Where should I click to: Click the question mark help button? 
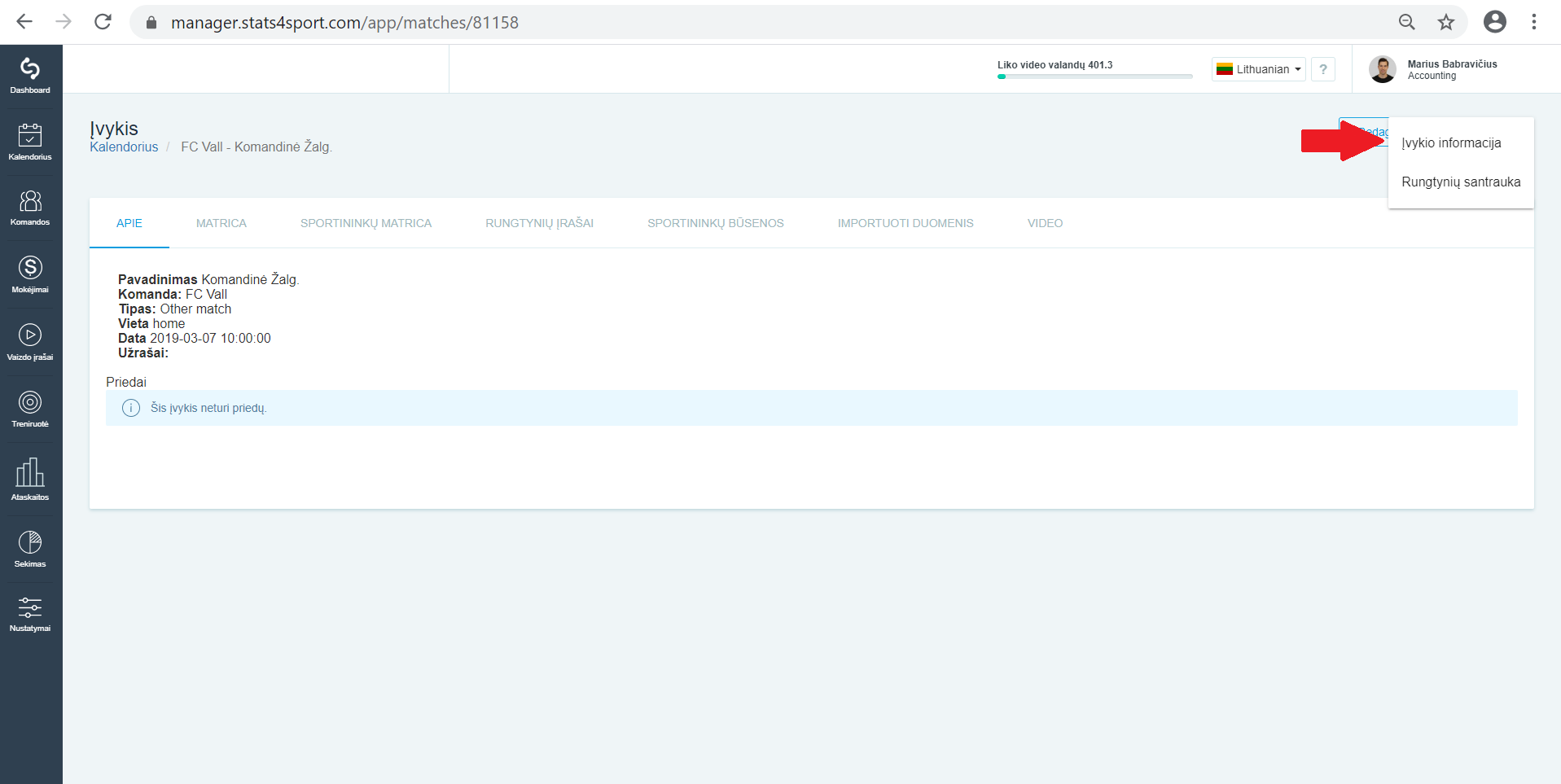[1323, 69]
